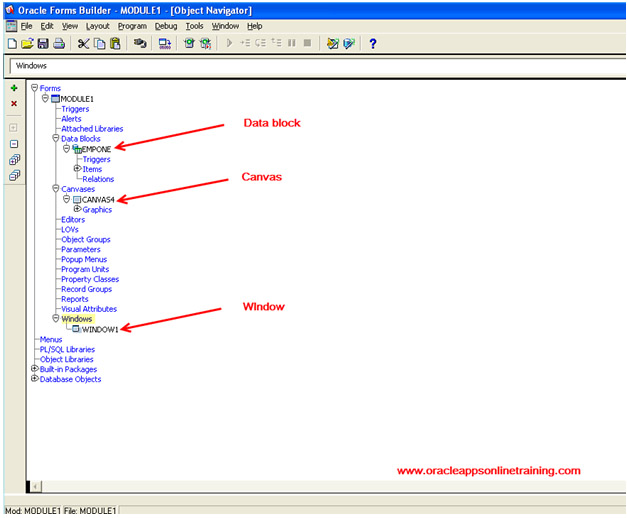Select the Alerts node
Viewport: 627px width, 518px height.
tap(71, 119)
